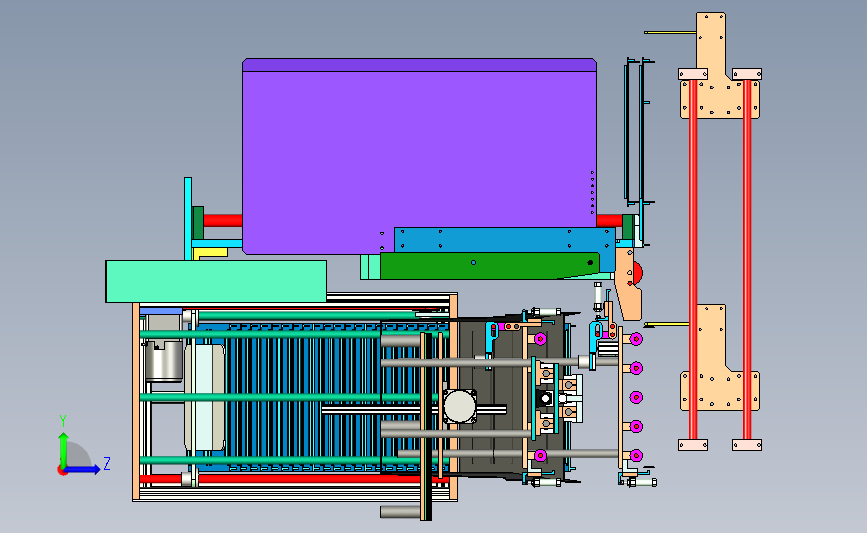Click the mint green rectangular block

pyautogui.click(x=216, y=281)
